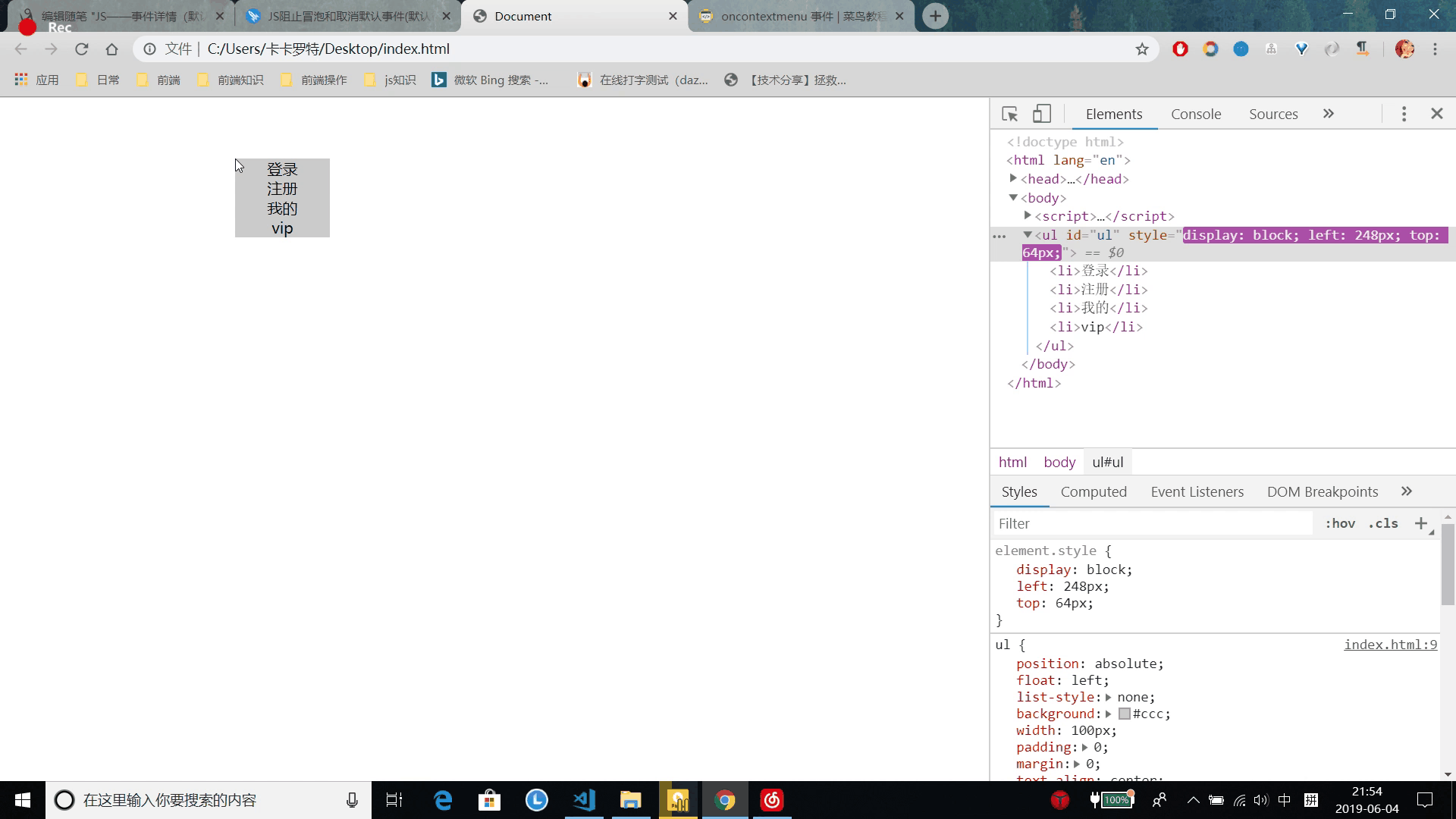View site information for the file
This screenshot has height=819, width=1456.
coord(150,49)
